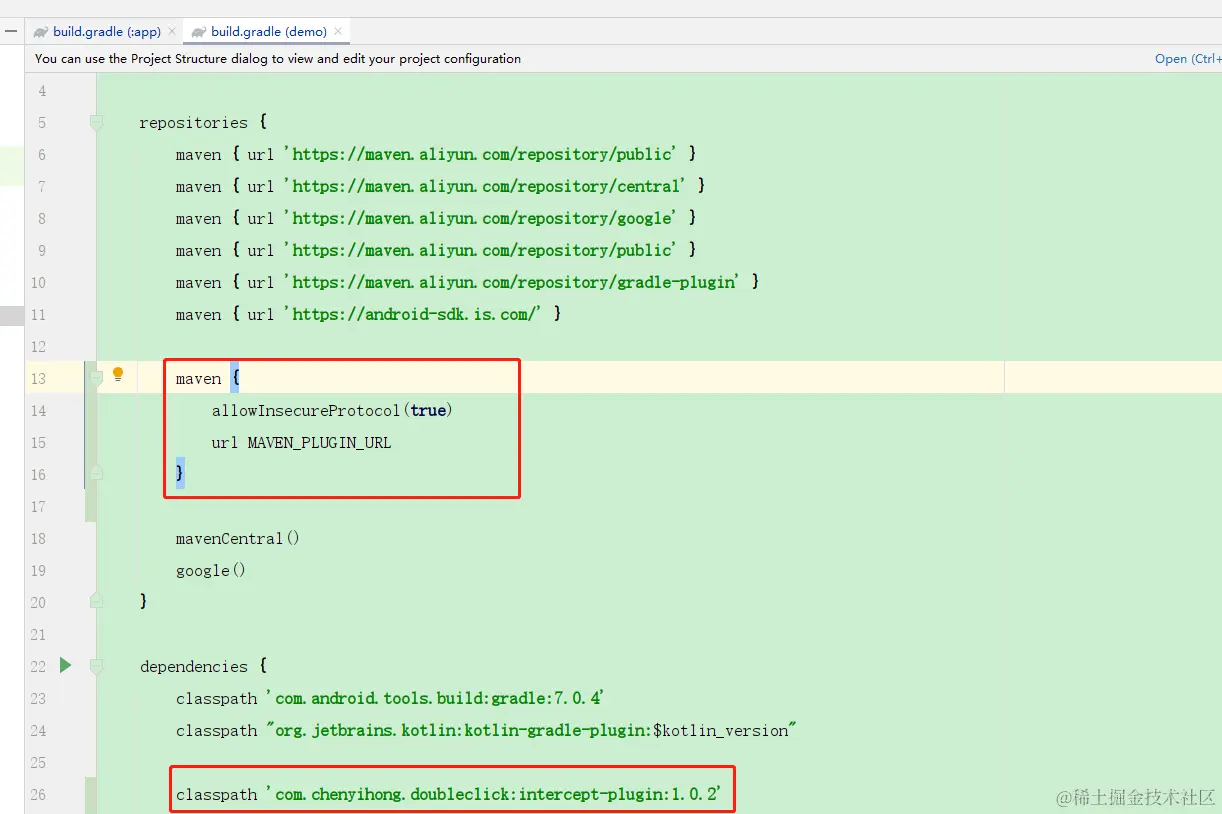This screenshot has width=1222, height=814.
Task: Switch to build.gradle (:app) tab
Action: click(106, 31)
